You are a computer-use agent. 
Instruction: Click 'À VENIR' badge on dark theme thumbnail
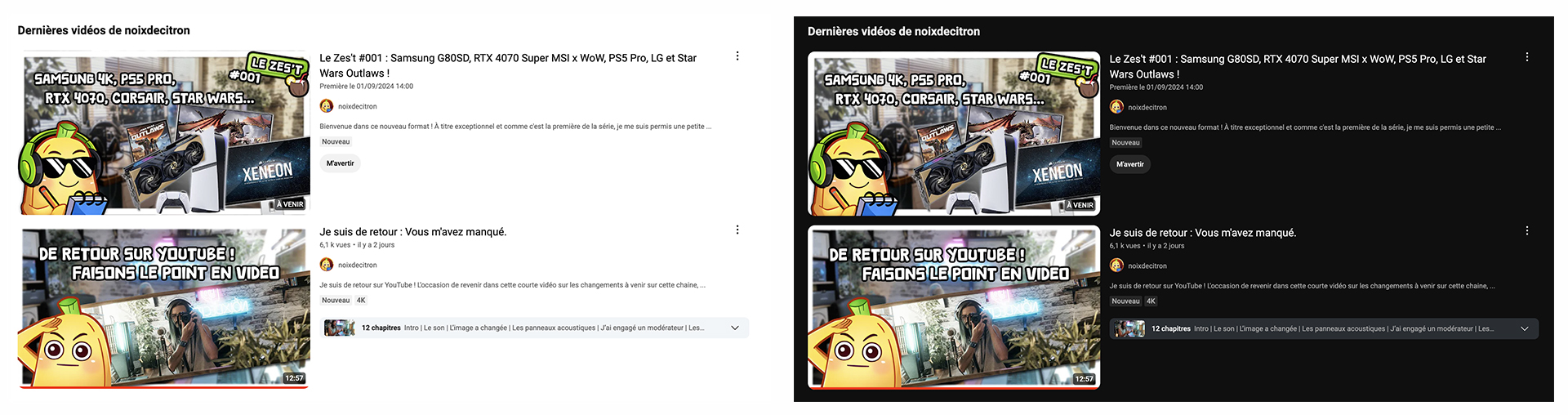pos(1079,205)
